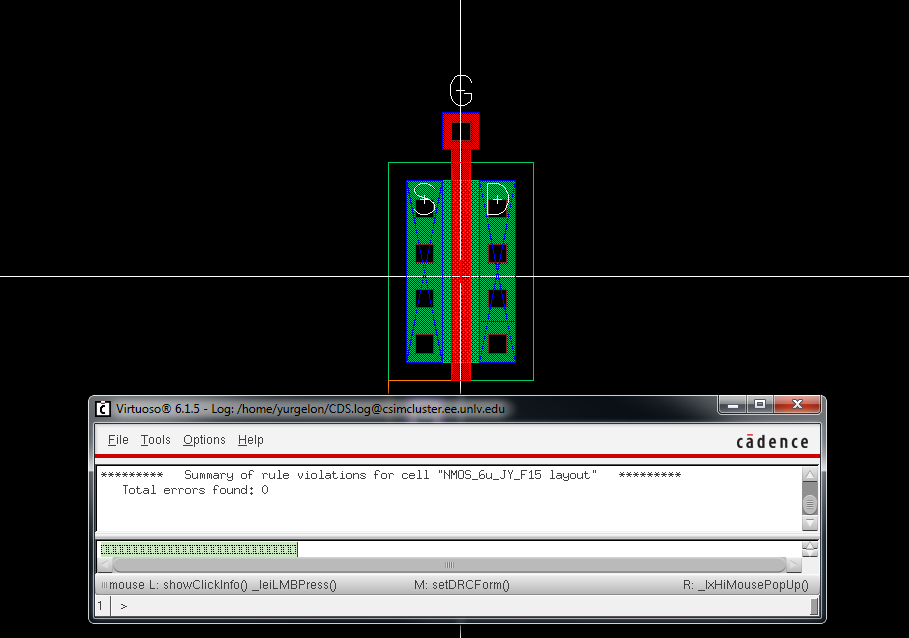
Task: Click the bottom-left source contact square
Action: (x=424, y=343)
